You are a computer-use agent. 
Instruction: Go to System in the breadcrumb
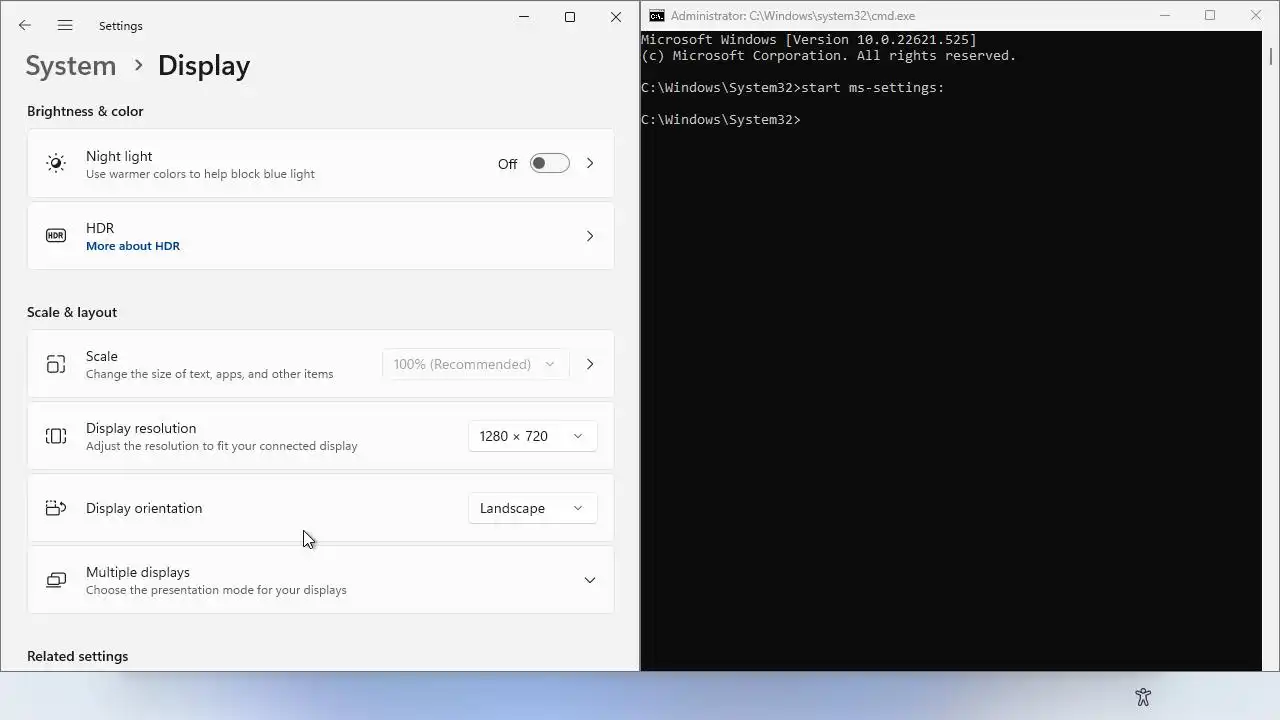pyautogui.click(x=71, y=66)
